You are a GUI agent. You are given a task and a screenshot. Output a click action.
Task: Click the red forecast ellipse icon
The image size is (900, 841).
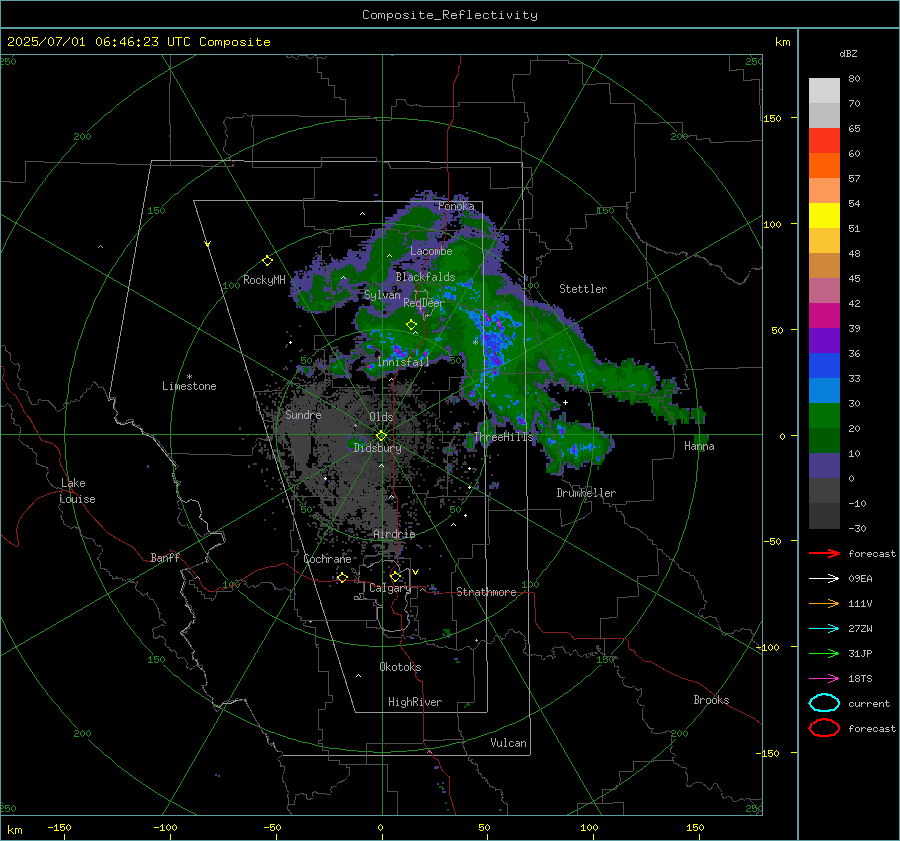pyautogui.click(x=824, y=728)
